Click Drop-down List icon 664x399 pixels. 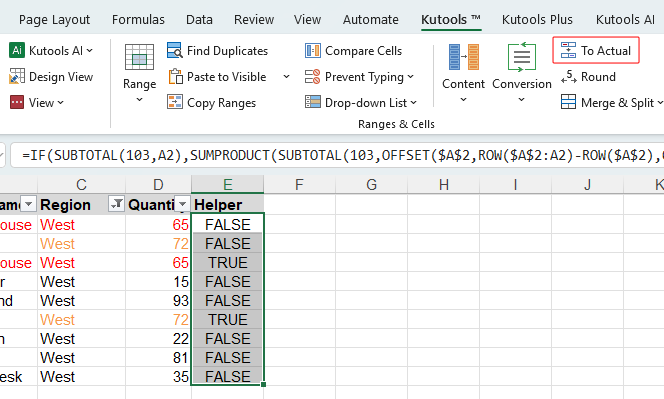313,103
